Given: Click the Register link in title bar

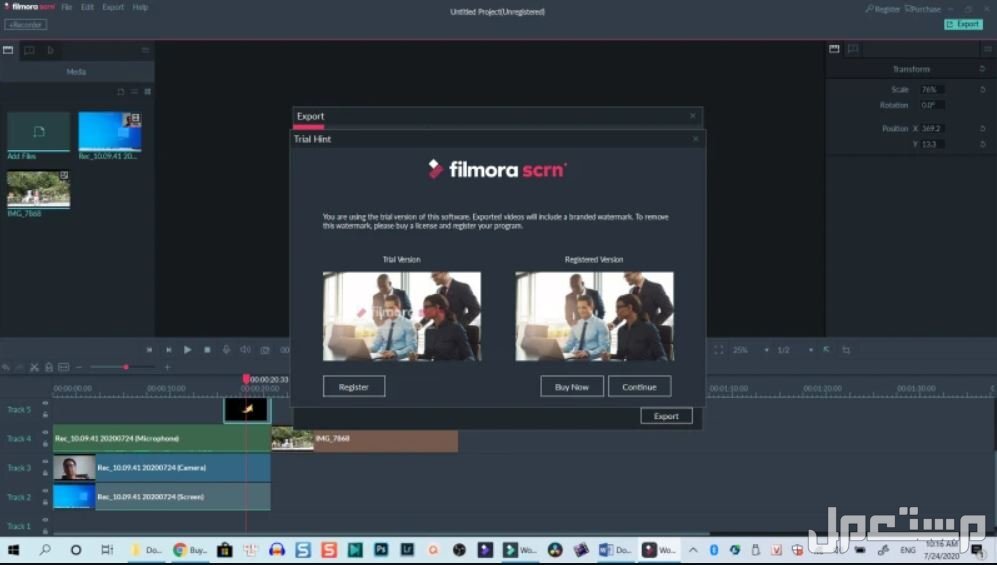Looking at the screenshot, I should (883, 9).
